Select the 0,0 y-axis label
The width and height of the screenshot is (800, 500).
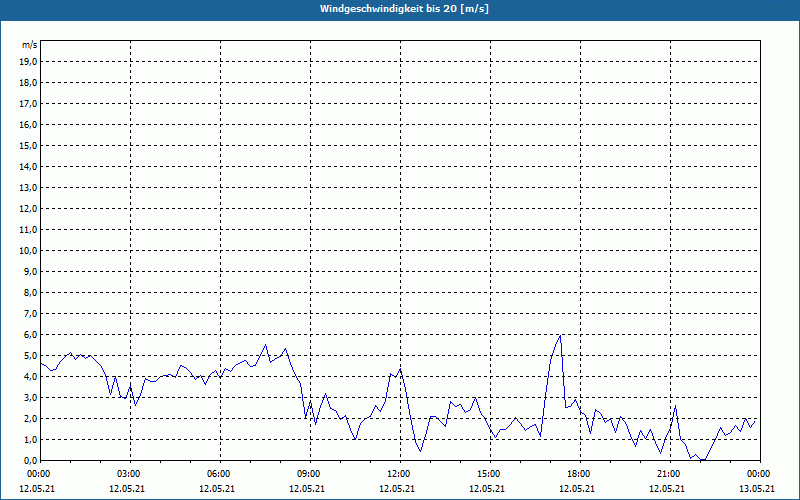point(30,460)
